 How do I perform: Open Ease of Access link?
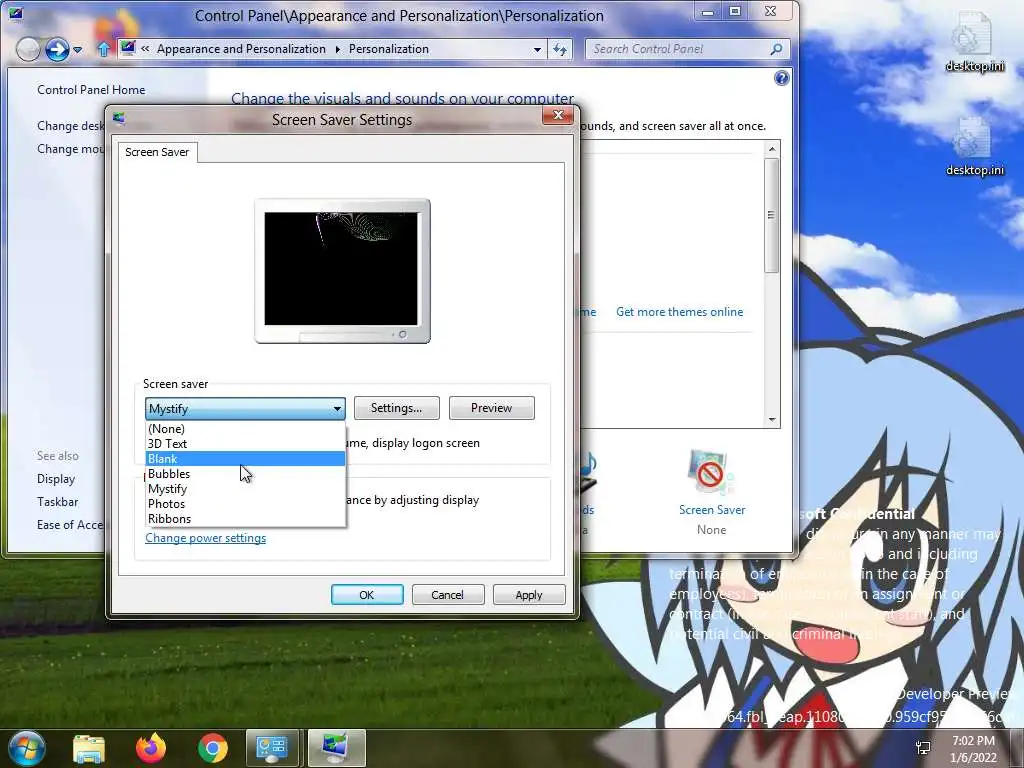point(70,524)
